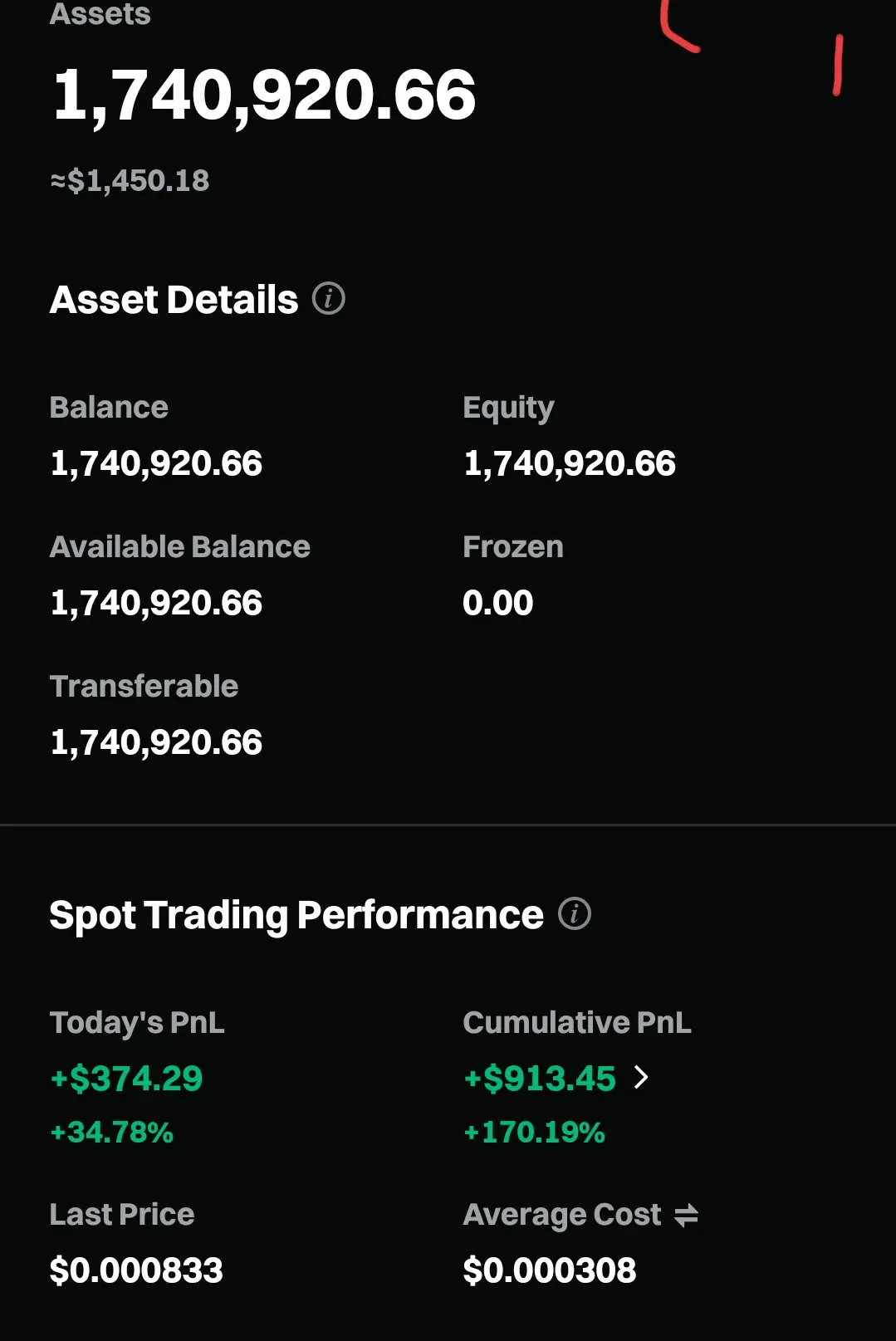The image size is (896, 1341).
Task: Expand Cumulative PnL details chevron
Action: click(x=641, y=1078)
